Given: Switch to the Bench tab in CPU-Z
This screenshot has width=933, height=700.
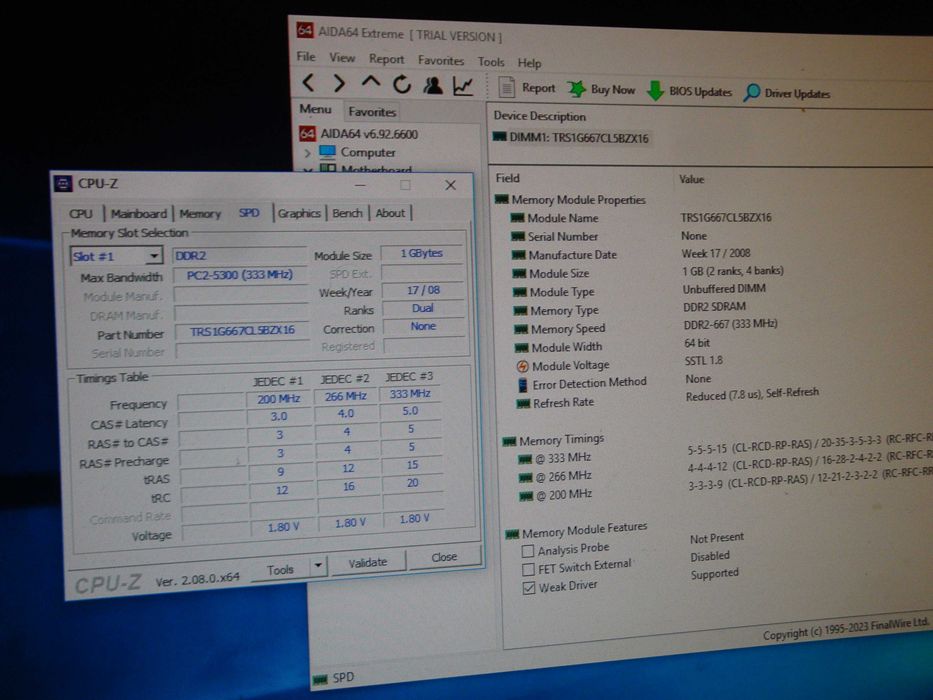Looking at the screenshot, I should pos(347,213).
